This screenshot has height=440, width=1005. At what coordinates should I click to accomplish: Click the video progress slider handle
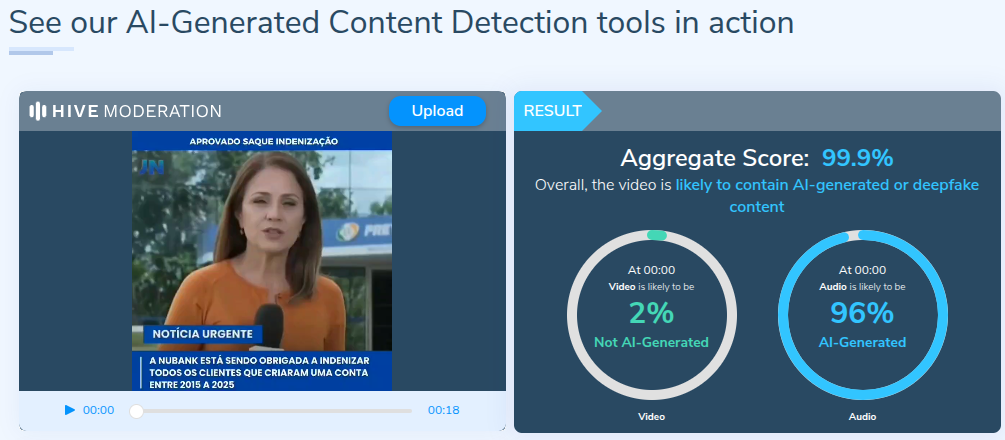click(x=137, y=411)
